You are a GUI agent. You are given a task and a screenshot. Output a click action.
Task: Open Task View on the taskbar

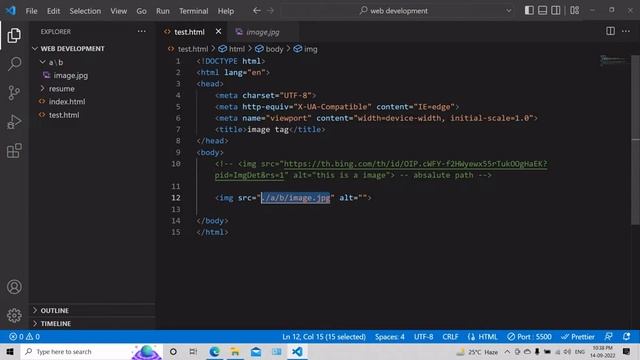coord(193,352)
